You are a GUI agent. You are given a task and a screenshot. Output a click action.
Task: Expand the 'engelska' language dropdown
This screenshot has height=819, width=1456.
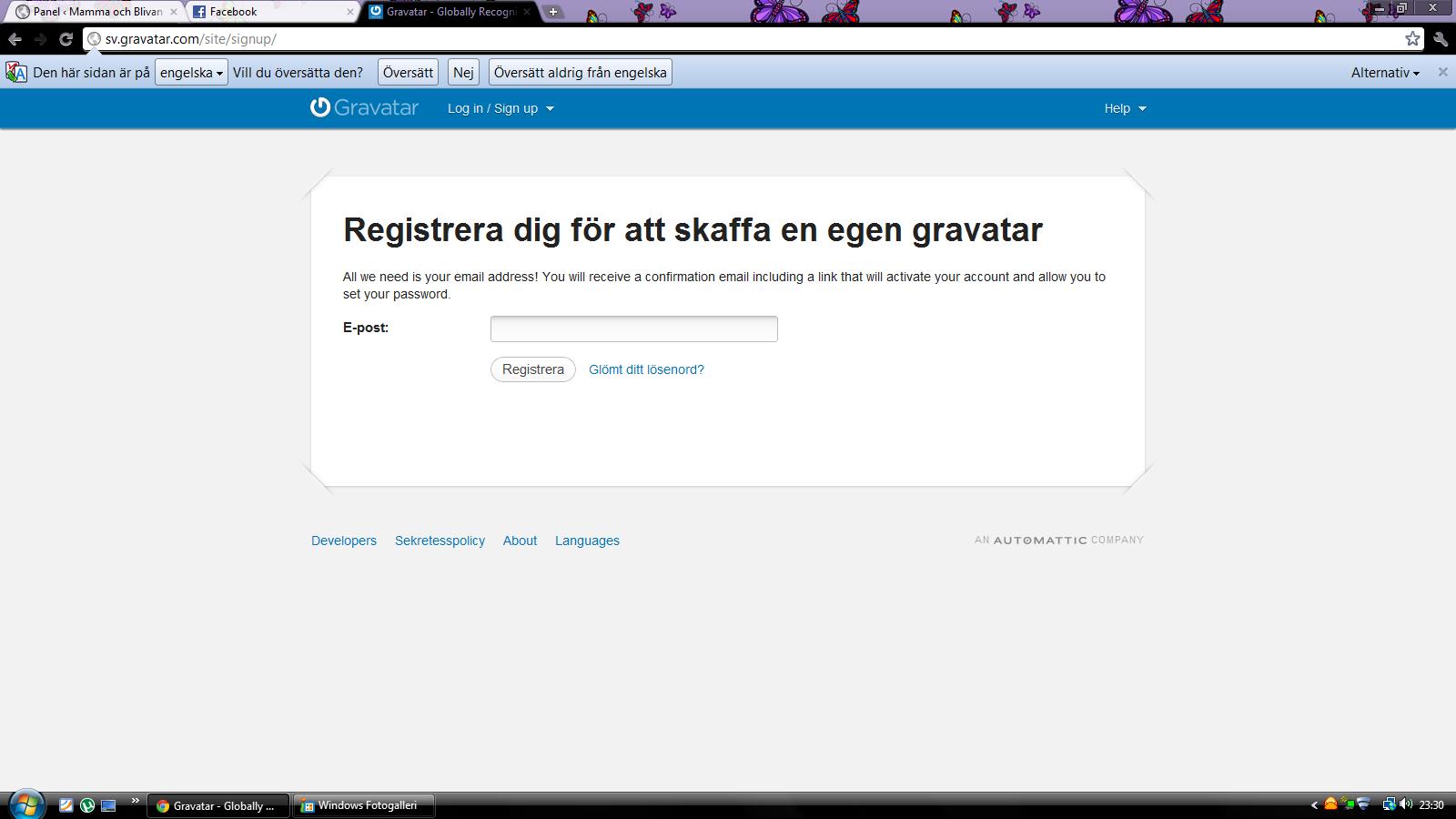point(191,73)
